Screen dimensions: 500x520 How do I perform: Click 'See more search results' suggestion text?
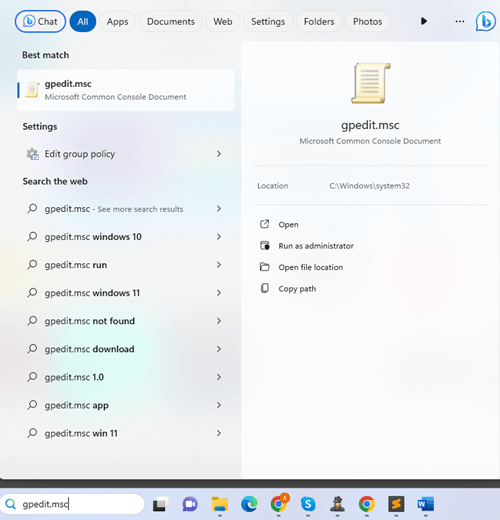(x=140, y=209)
